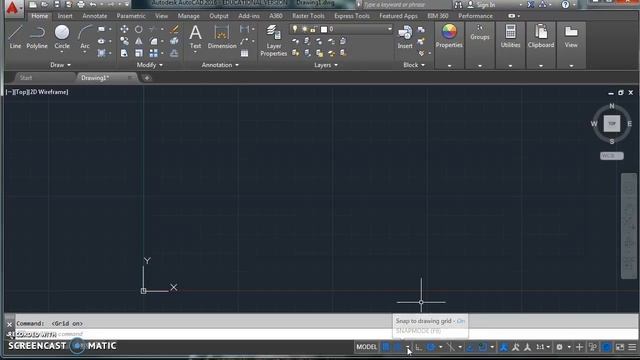Viewport: 640px width, 360px height.
Task: Select the Arc drawing tool
Action: [x=85, y=37]
